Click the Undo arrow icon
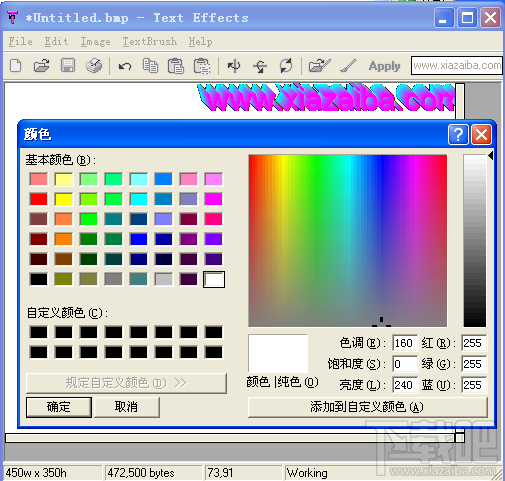Image resolution: width=505 pixels, height=481 pixels. [x=125, y=66]
